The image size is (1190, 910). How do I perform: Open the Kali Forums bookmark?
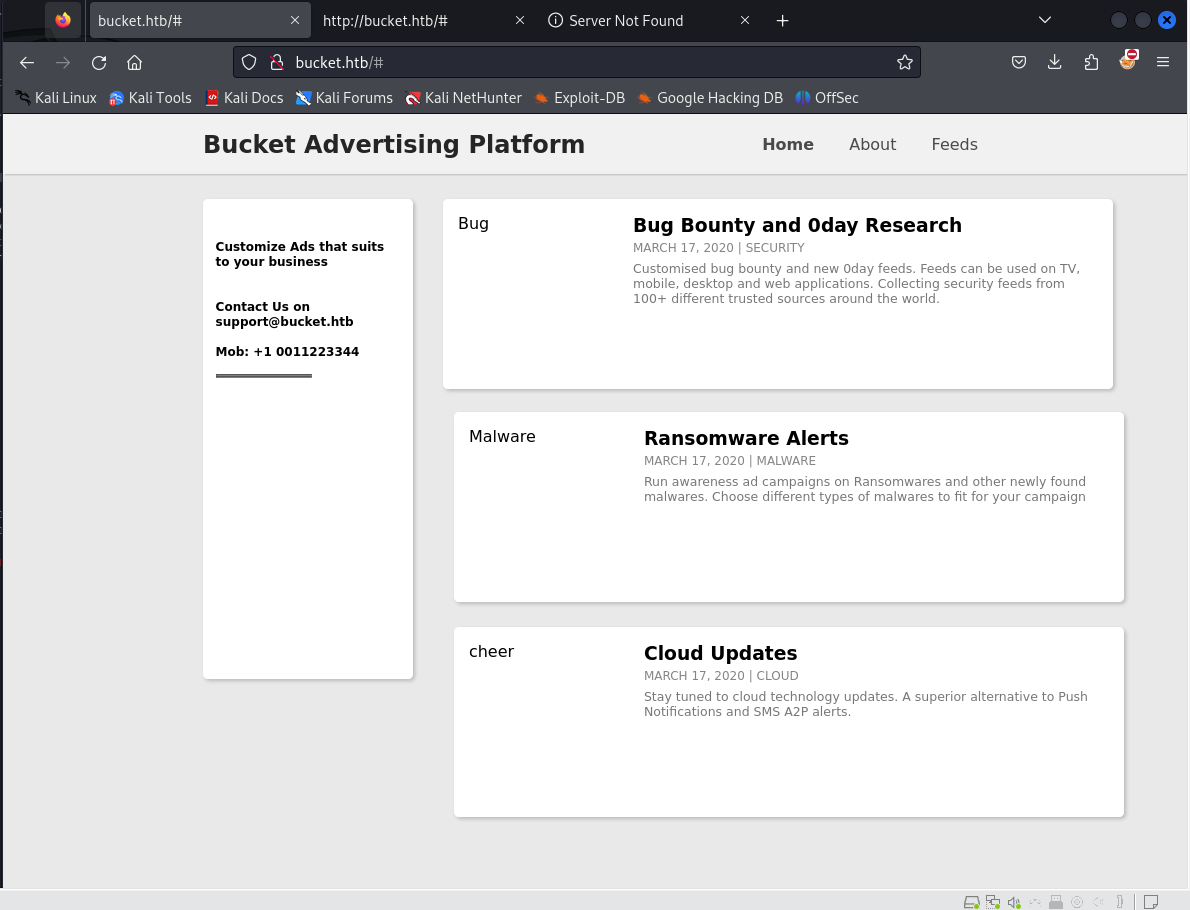345,98
